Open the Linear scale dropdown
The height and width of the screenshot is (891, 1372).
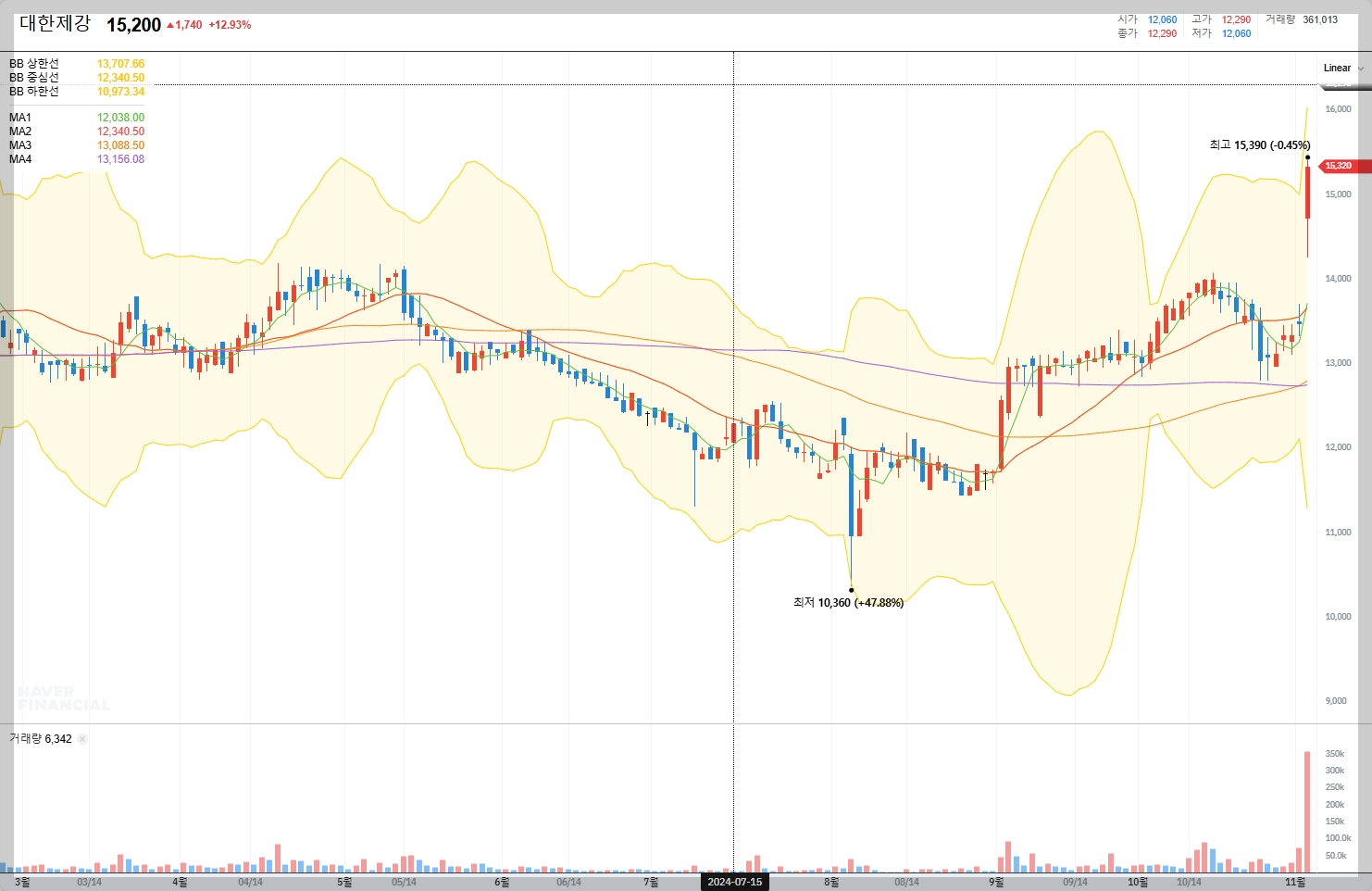point(1343,68)
